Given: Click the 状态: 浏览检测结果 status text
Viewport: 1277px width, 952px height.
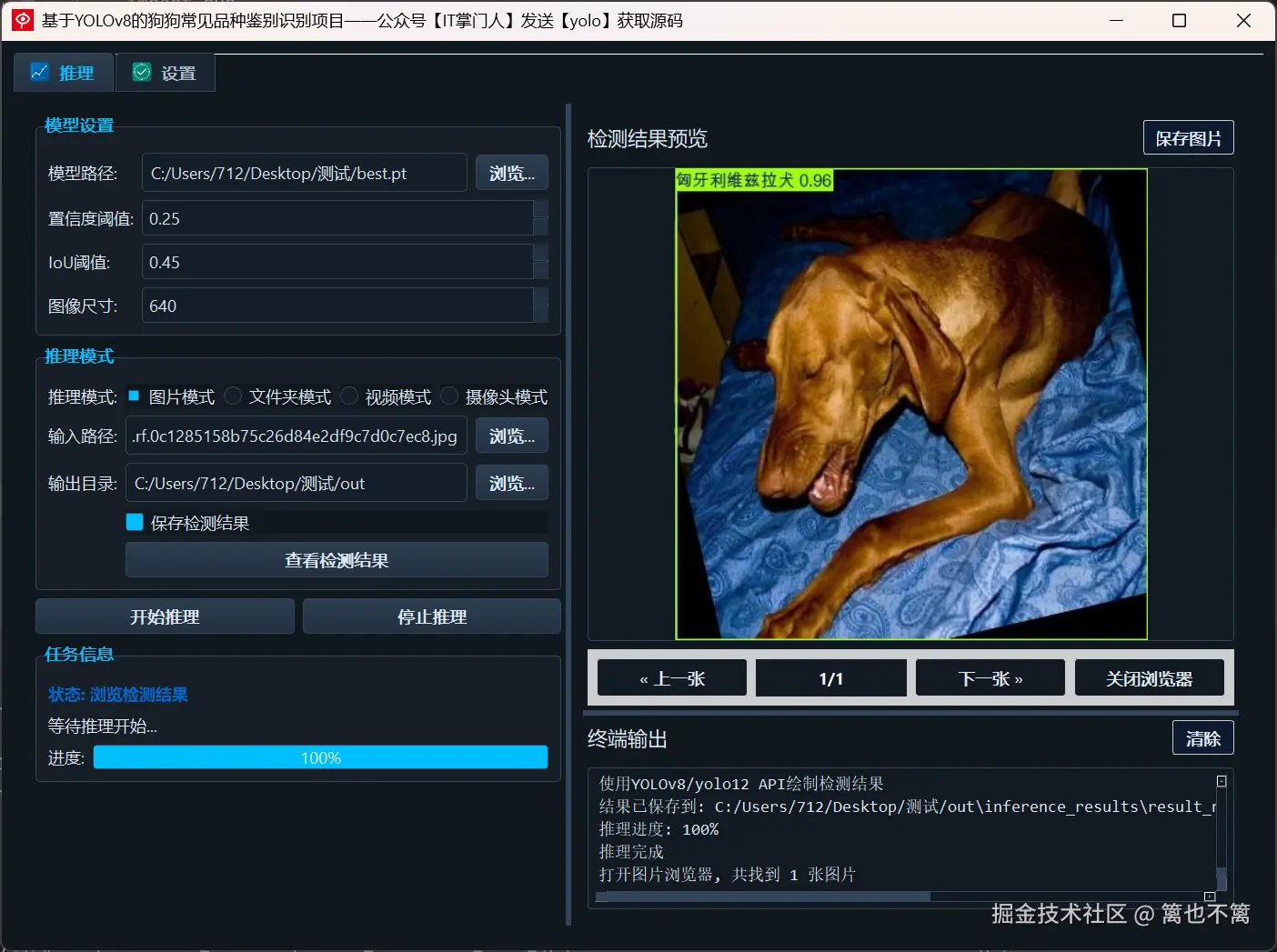Looking at the screenshot, I should coord(118,695).
